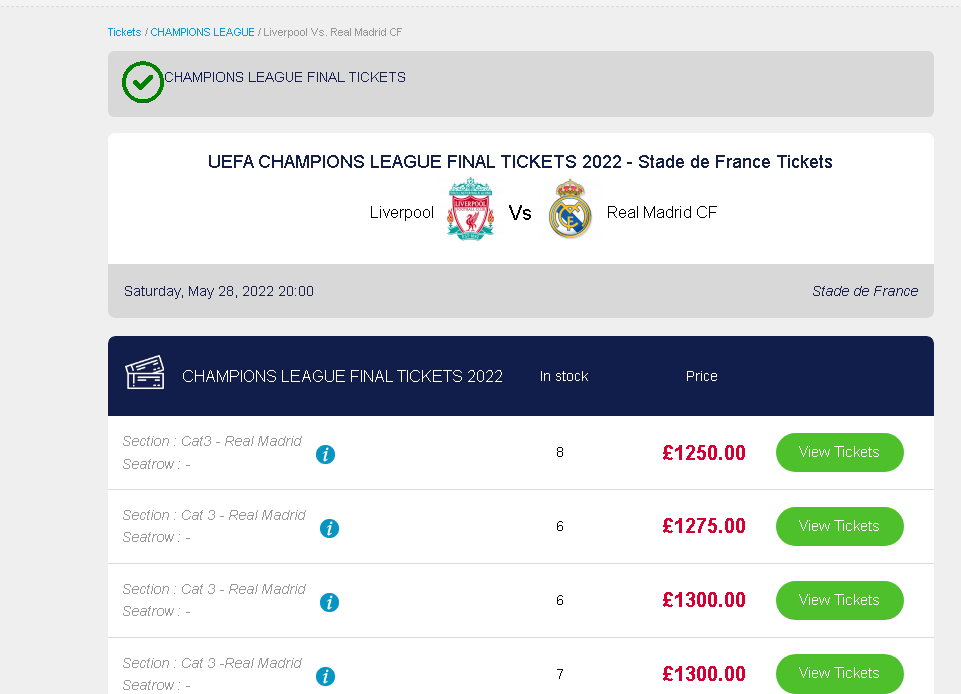This screenshot has width=961, height=694.
Task: Click the Real Madrid club crest
Action: (570, 210)
